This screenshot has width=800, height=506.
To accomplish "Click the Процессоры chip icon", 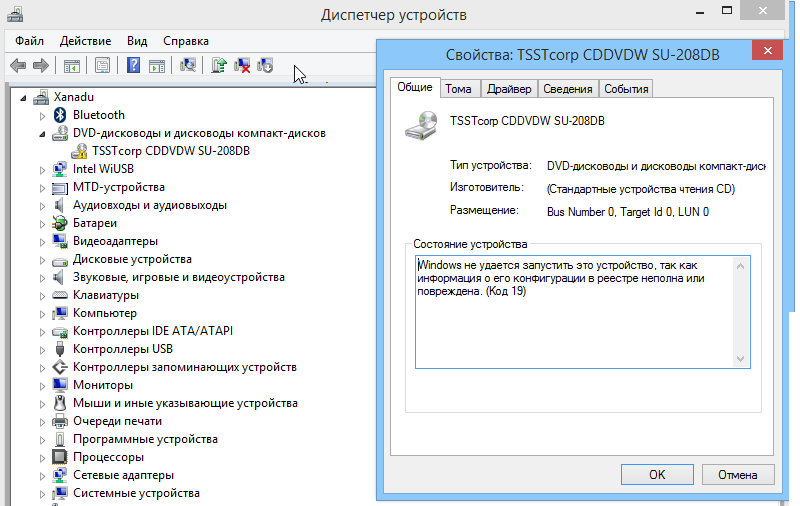I will point(60,457).
